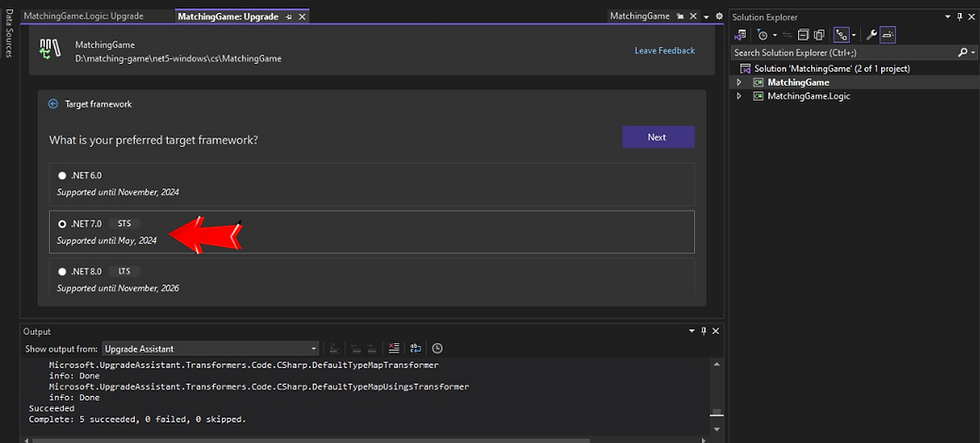980x443 pixels.
Task: Click Find Message in Code output icon
Action: (x=334, y=348)
